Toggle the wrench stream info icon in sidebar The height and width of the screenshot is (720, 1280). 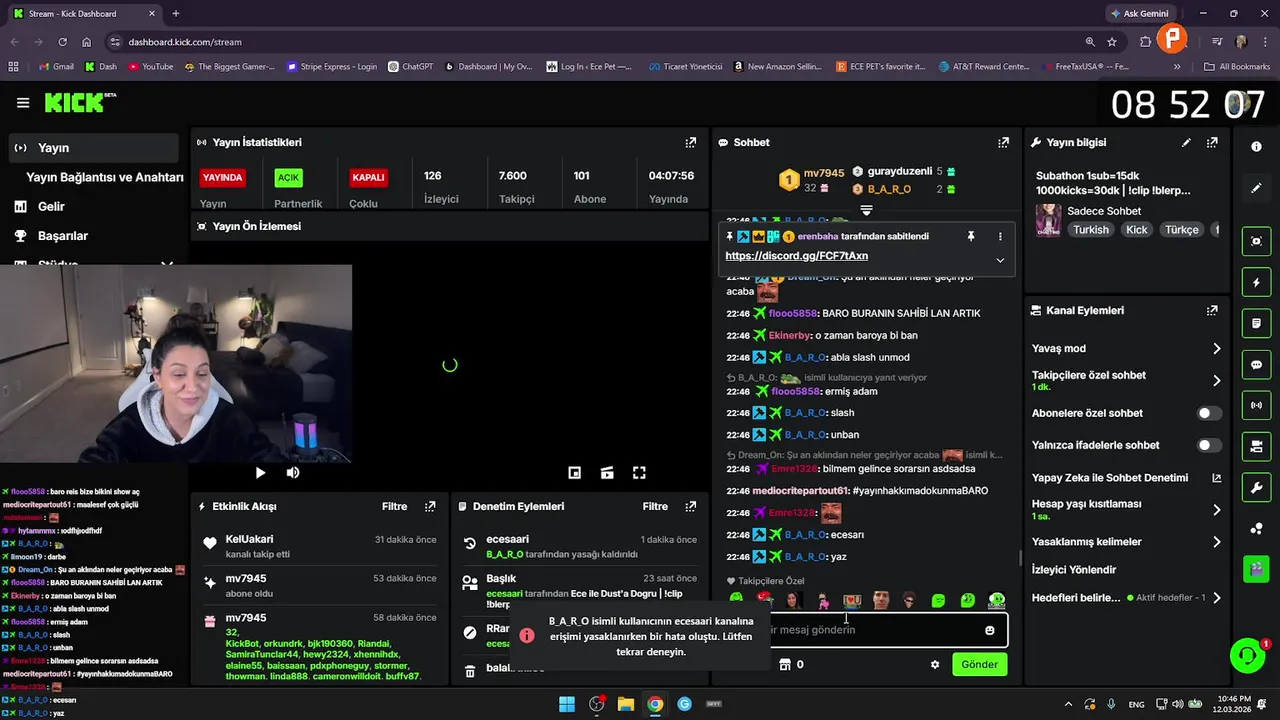pos(1257,488)
